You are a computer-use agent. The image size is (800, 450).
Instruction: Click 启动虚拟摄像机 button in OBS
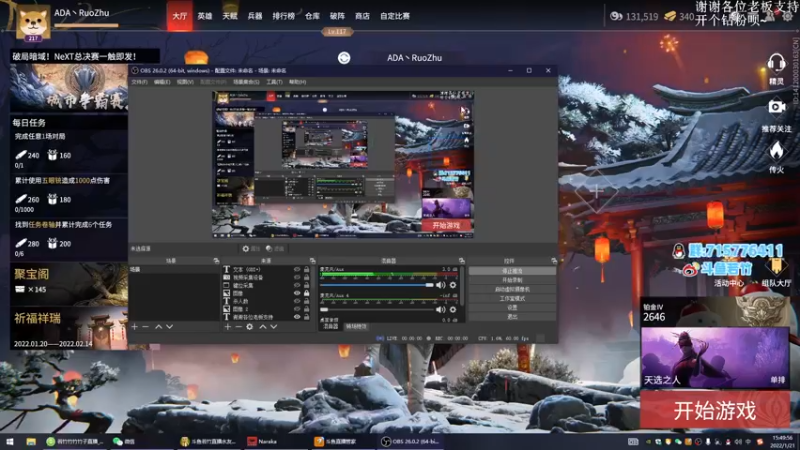[x=512, y=289]
